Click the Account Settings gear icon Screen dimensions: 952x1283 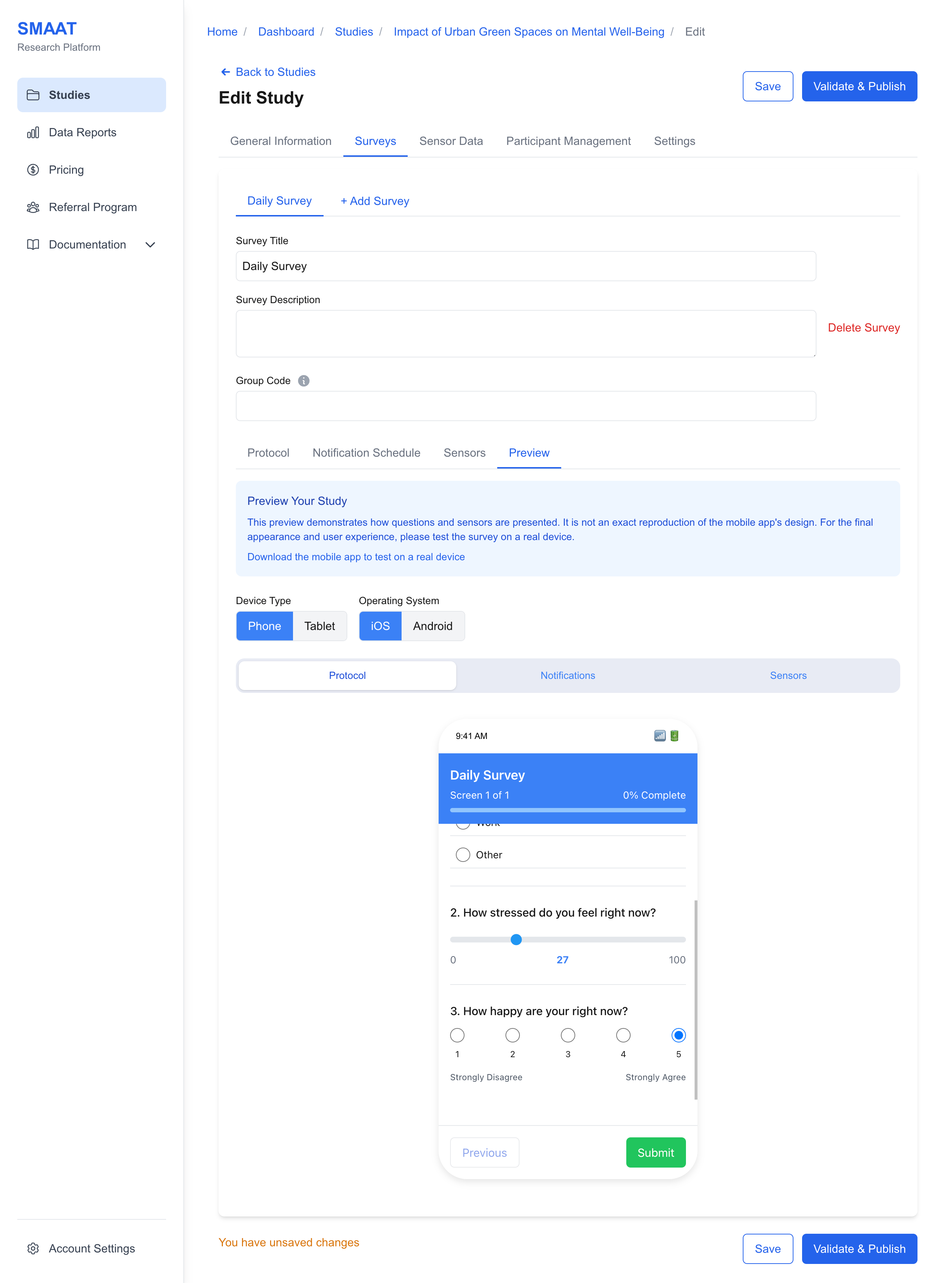click(x=33, y=1248)
